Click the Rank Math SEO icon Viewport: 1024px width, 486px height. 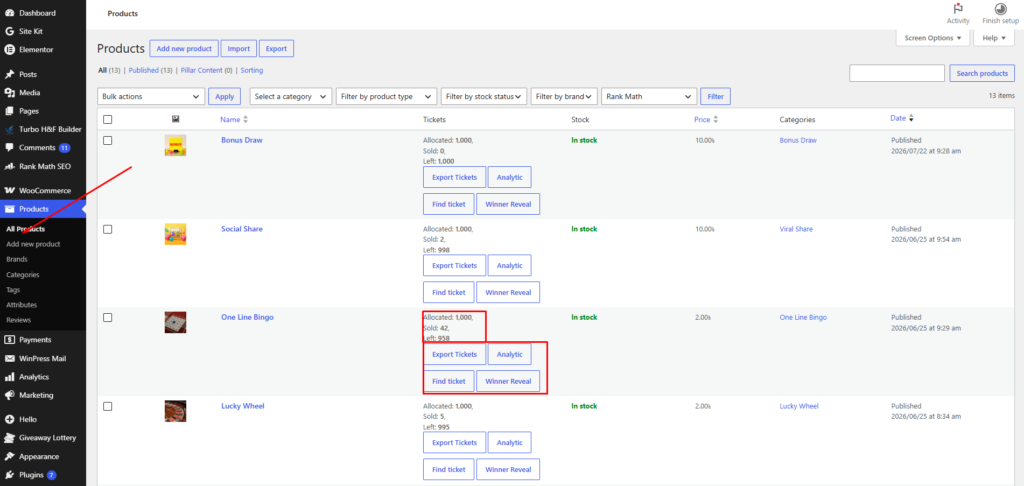point(10,166)
